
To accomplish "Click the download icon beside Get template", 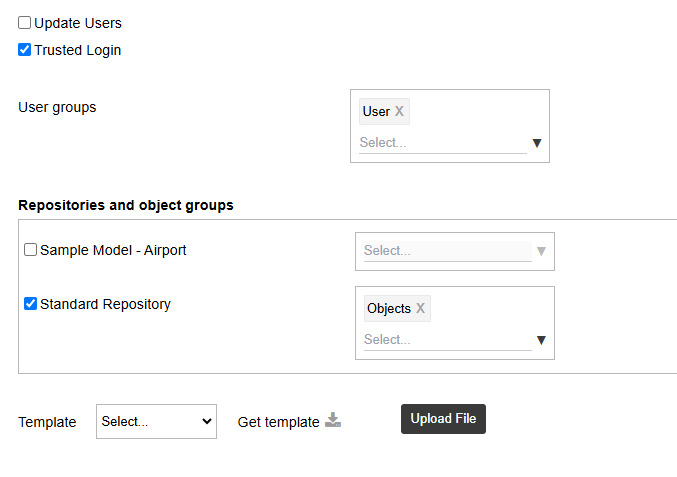I will coord(333,421).
